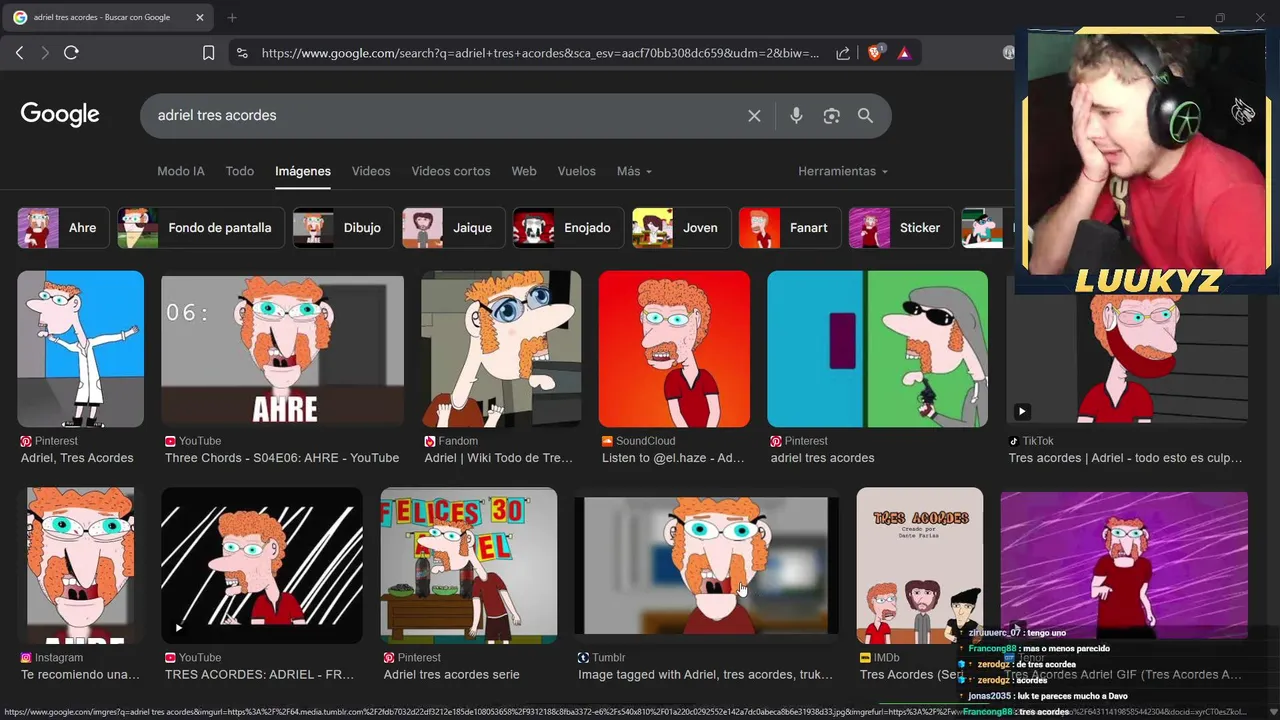Expand Herramientas tools dropdown

click(843, 171)
